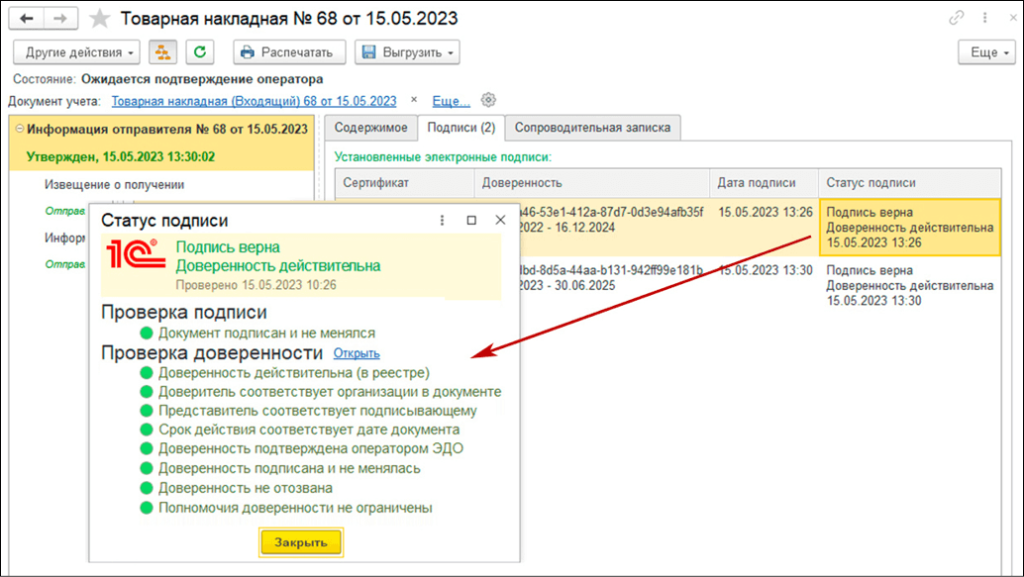Click the Еще... link near document
Image resolution: width=1024 pixels, height=577 pixels.
coord(451,101)
